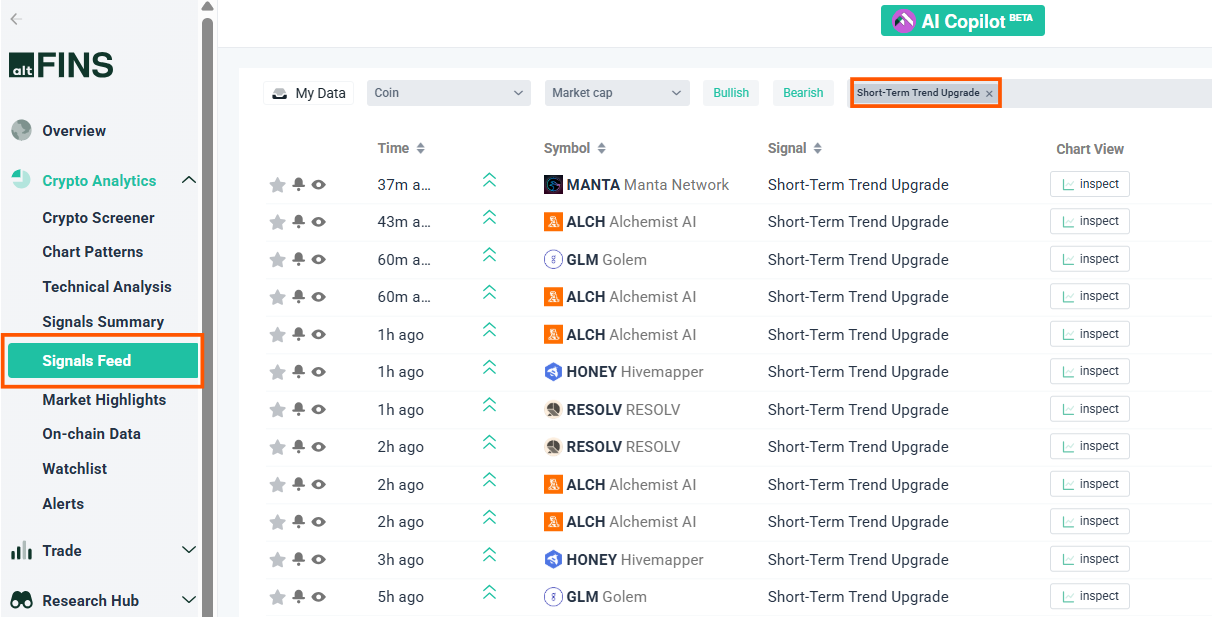The height and width of the screenshot is (617, 1212).
Task: Collapse the Crypto Analytics section
Action: coord(188,180)
